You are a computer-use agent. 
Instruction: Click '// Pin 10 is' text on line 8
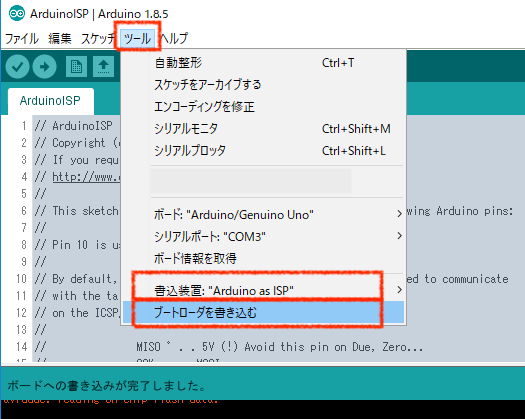(71, 245)
